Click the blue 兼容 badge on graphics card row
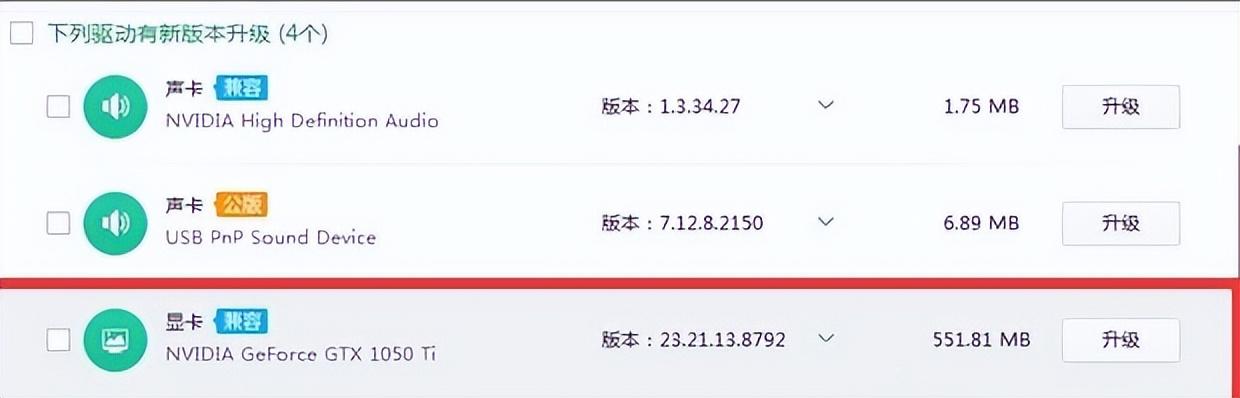 (x=240, y=322)
